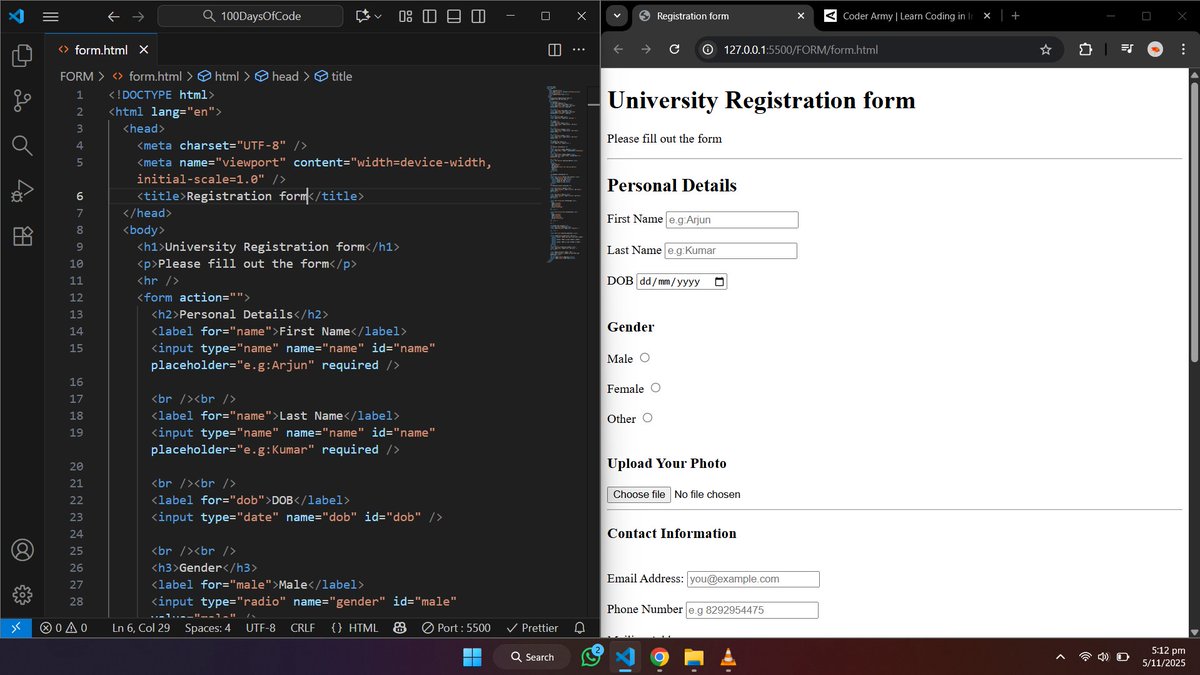Open Chrome media controls icon
1200x675 pixels.
pos(1127,50)
